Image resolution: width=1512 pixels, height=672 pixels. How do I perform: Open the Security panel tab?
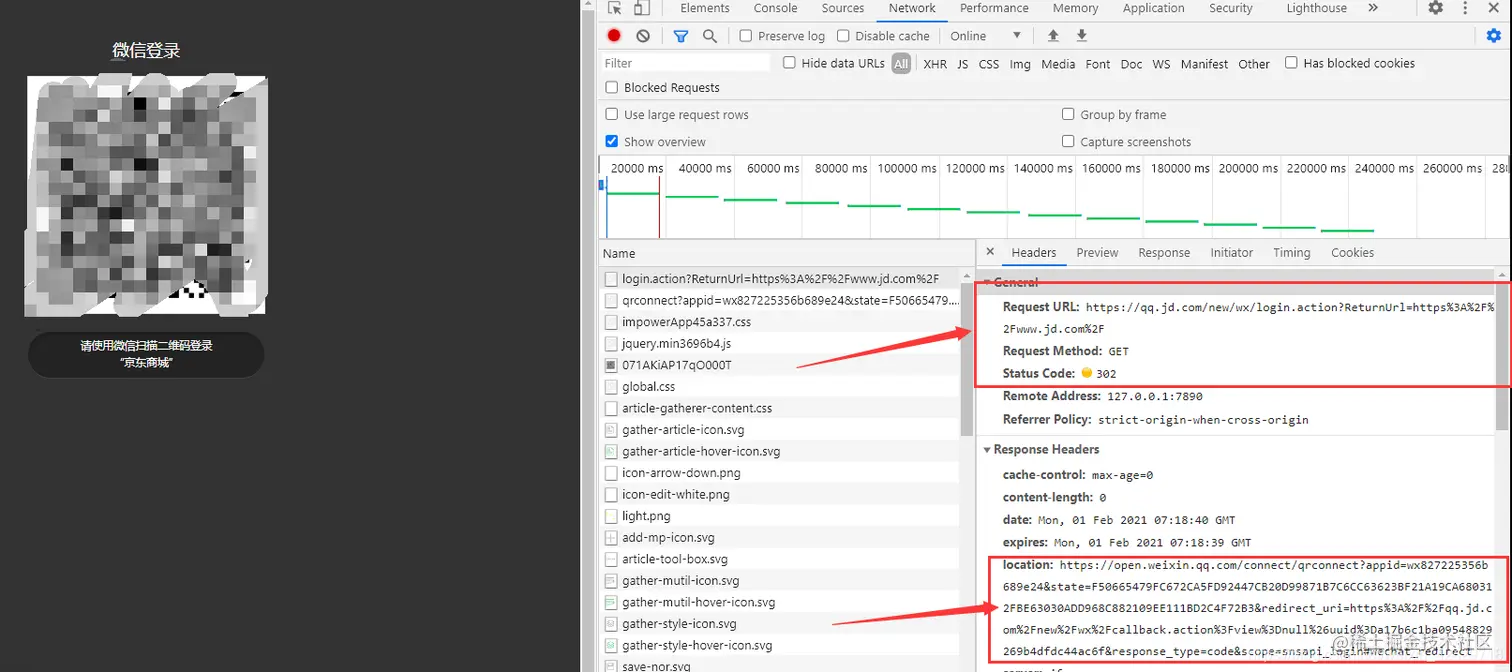(x=1231, y=8)
